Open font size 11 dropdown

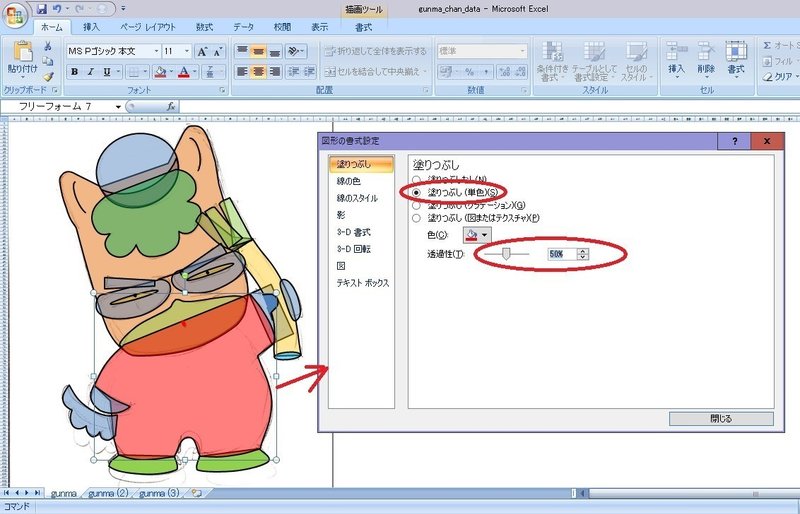(x=187, y=51)
